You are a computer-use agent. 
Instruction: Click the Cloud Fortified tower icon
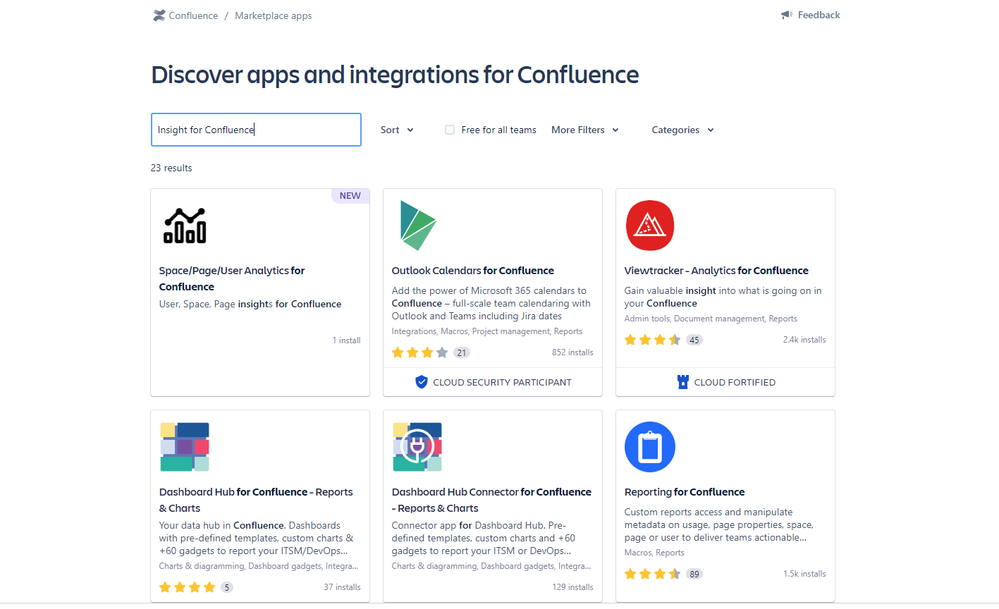click(x=683, y=382)
